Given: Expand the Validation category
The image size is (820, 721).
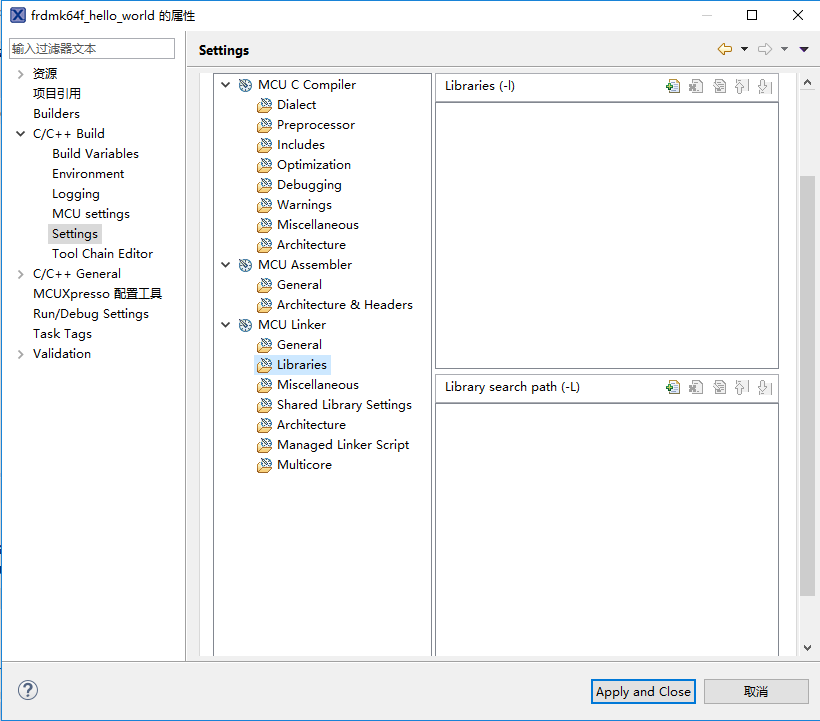Looking at the screenshot, I should point(21,354).
